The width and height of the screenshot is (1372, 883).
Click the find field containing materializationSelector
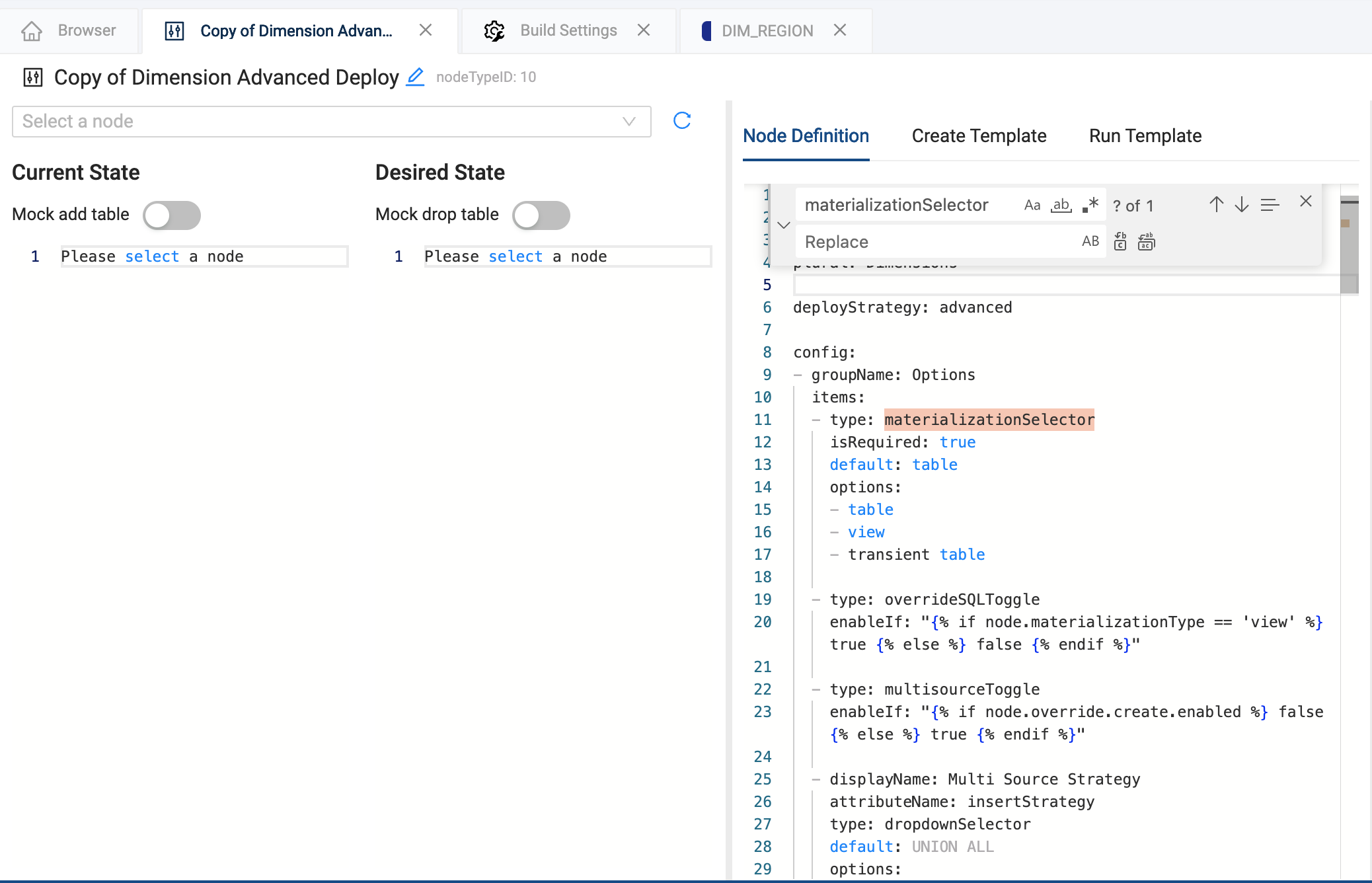(x=909, y=206)
